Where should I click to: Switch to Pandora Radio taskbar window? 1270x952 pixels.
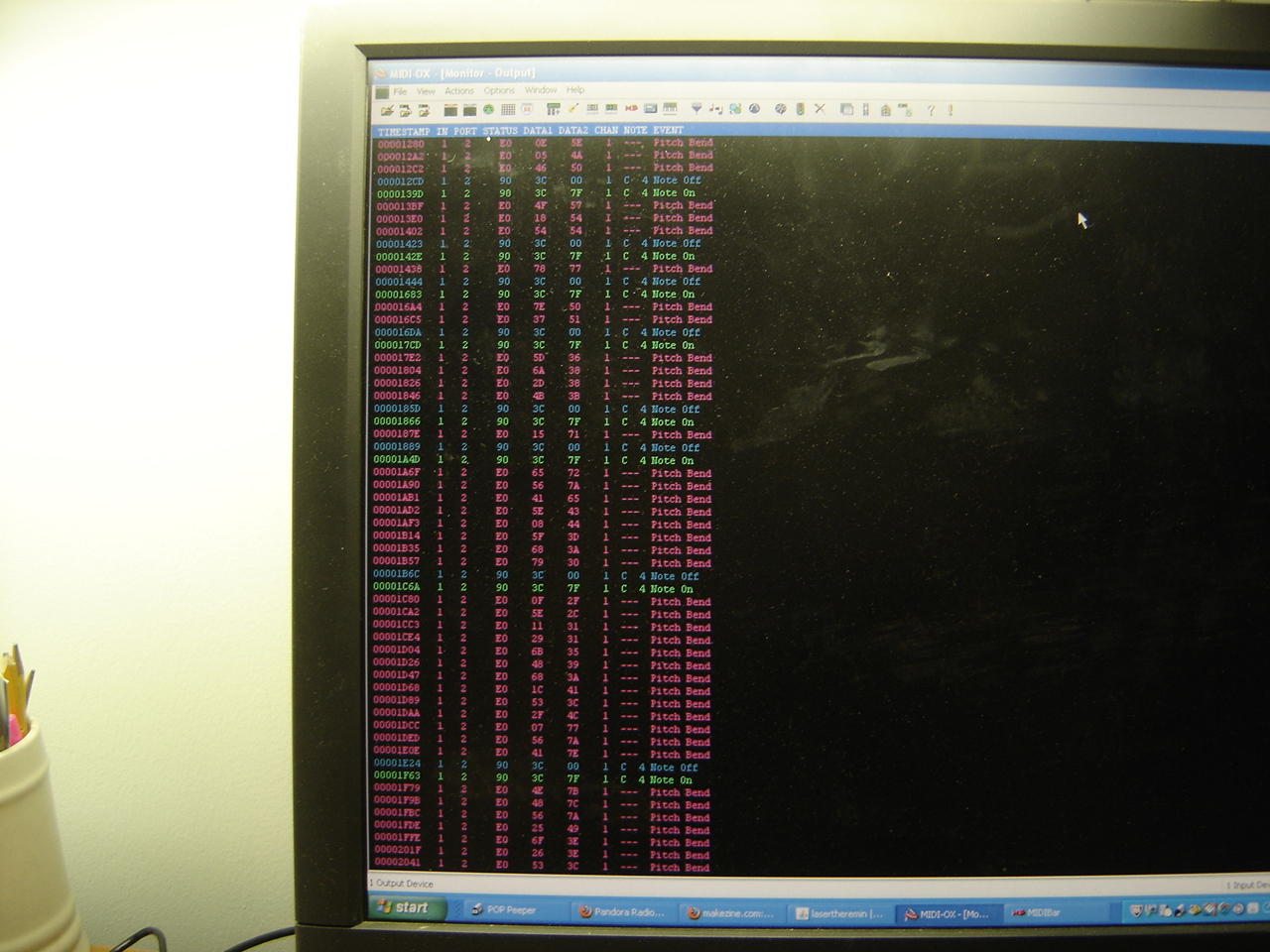coord(623,912)
